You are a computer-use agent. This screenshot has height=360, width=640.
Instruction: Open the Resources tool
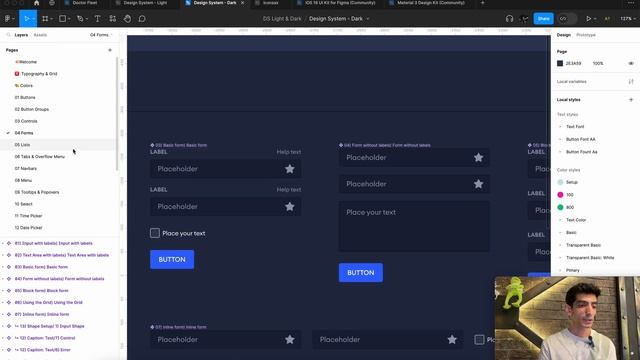point(113,18)
